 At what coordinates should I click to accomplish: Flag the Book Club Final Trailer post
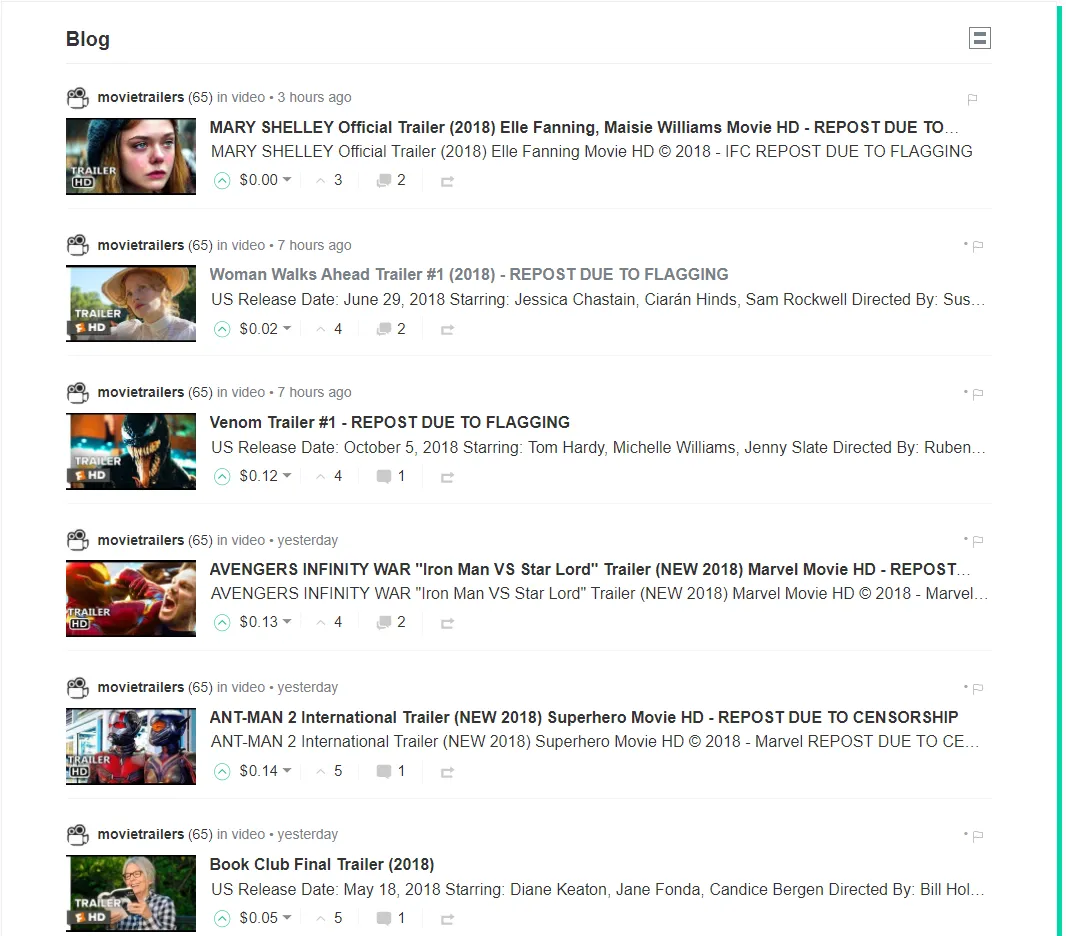pyautogui.click(x=978, y=836)
